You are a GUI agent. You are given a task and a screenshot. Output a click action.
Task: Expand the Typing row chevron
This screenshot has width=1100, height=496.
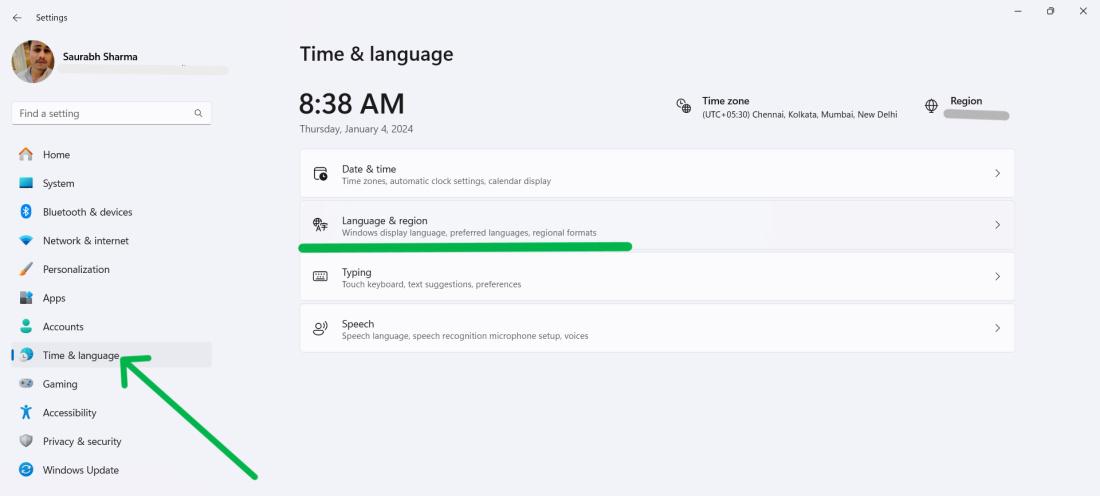997,277
